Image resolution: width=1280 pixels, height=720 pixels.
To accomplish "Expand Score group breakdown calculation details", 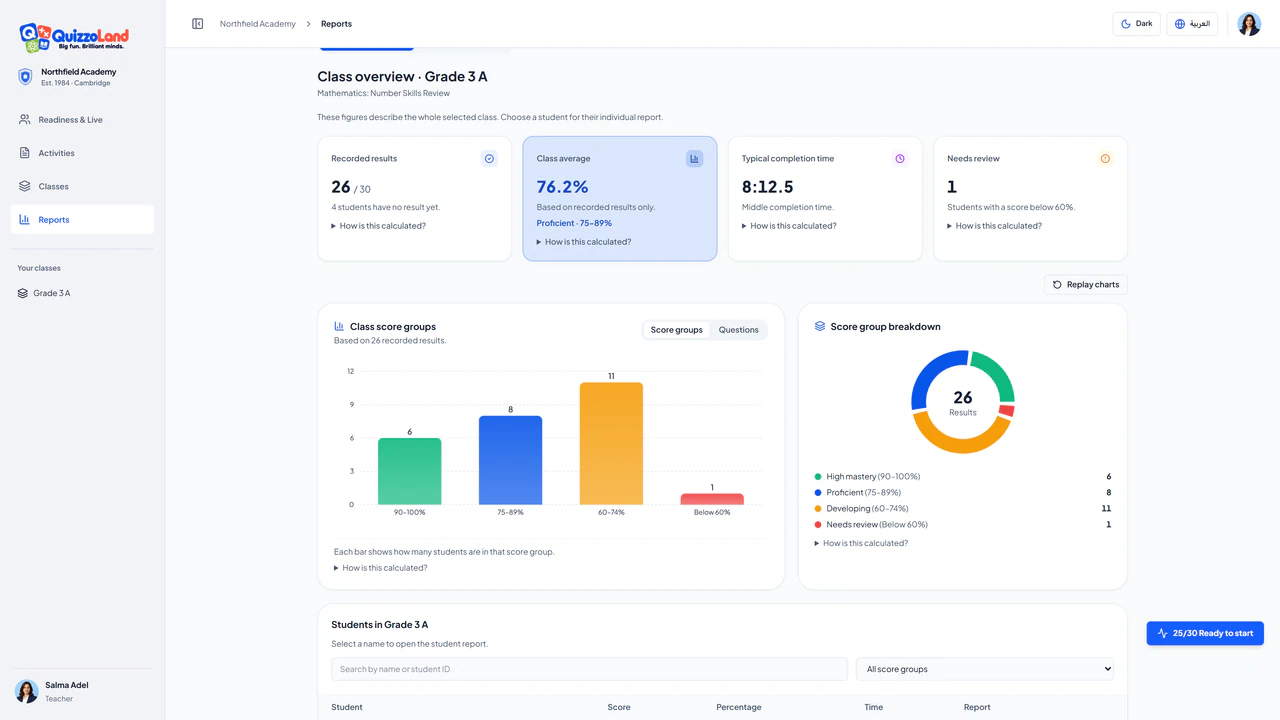I will (862, 543).
